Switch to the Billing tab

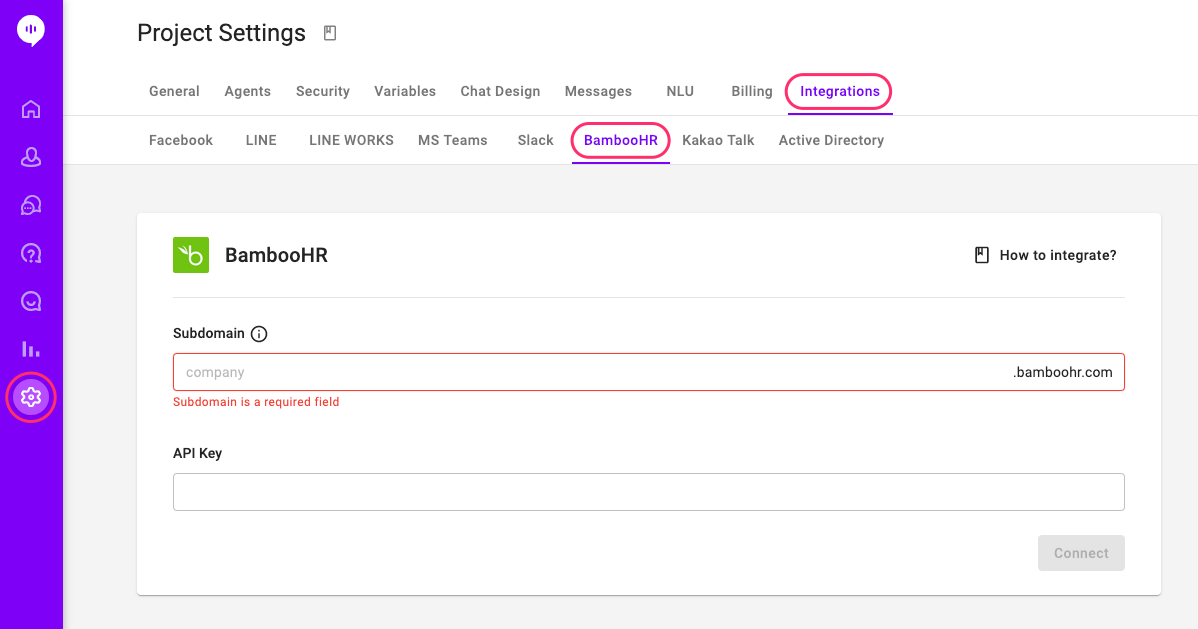752,92
